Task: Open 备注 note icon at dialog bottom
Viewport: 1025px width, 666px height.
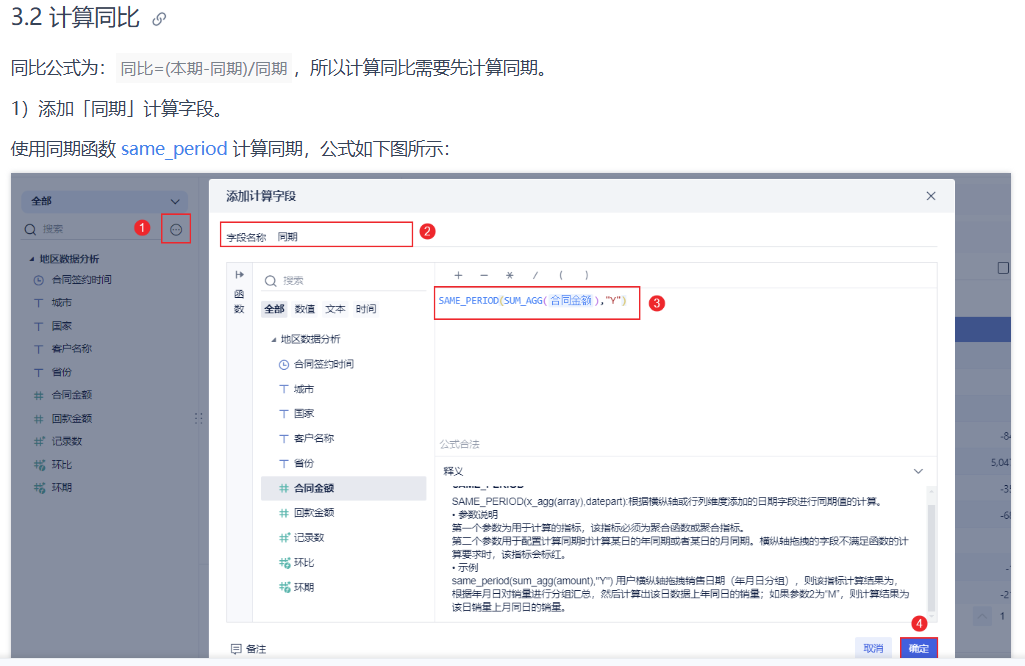Action: click(236, 649)
